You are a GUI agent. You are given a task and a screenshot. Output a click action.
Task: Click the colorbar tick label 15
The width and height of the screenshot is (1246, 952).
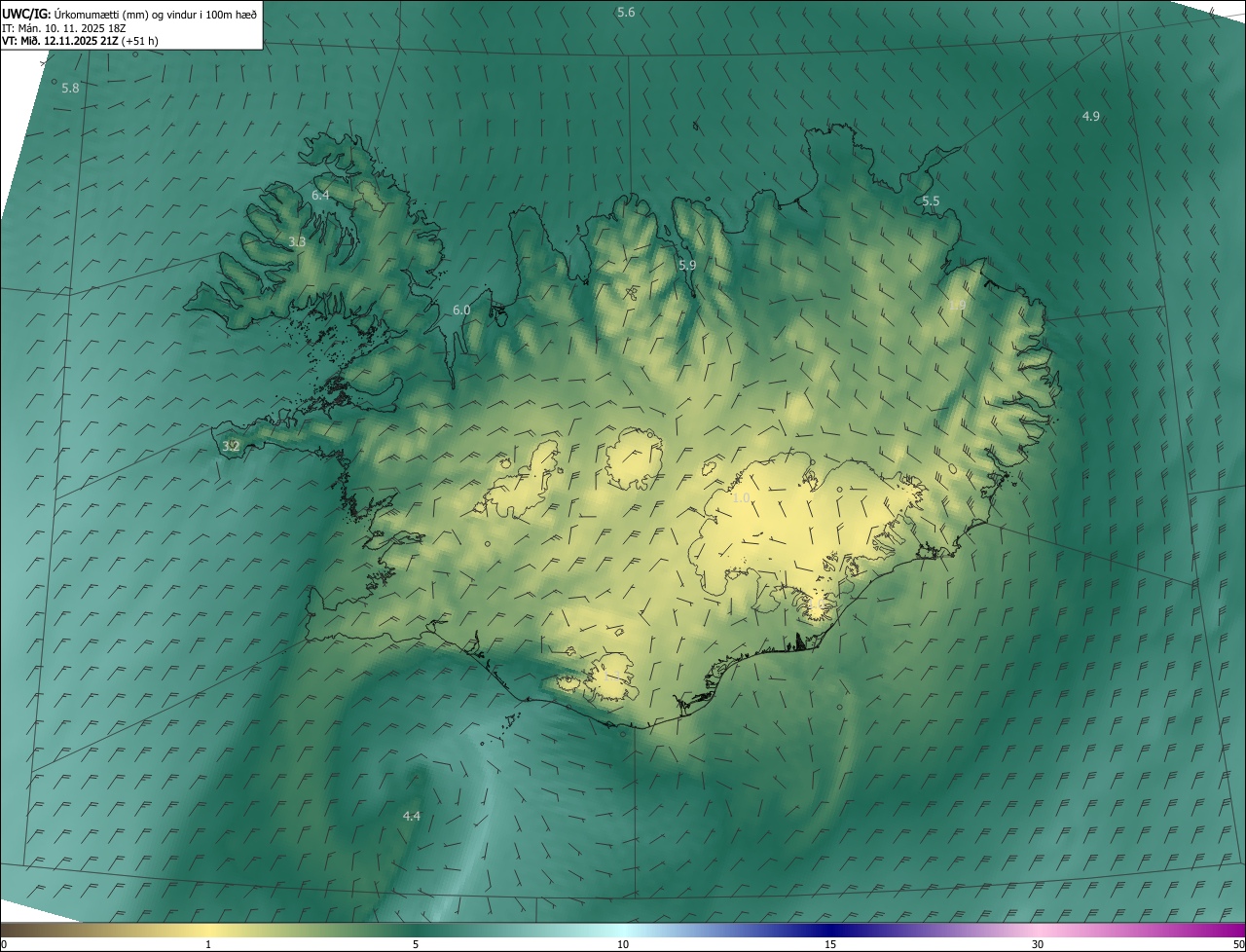[830, 944]
